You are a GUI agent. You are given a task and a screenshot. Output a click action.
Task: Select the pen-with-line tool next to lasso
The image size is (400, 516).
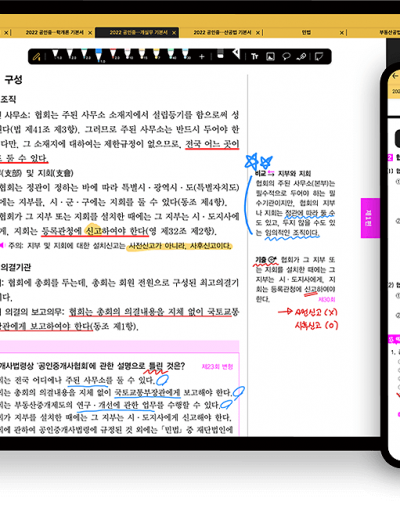(301, 56)
